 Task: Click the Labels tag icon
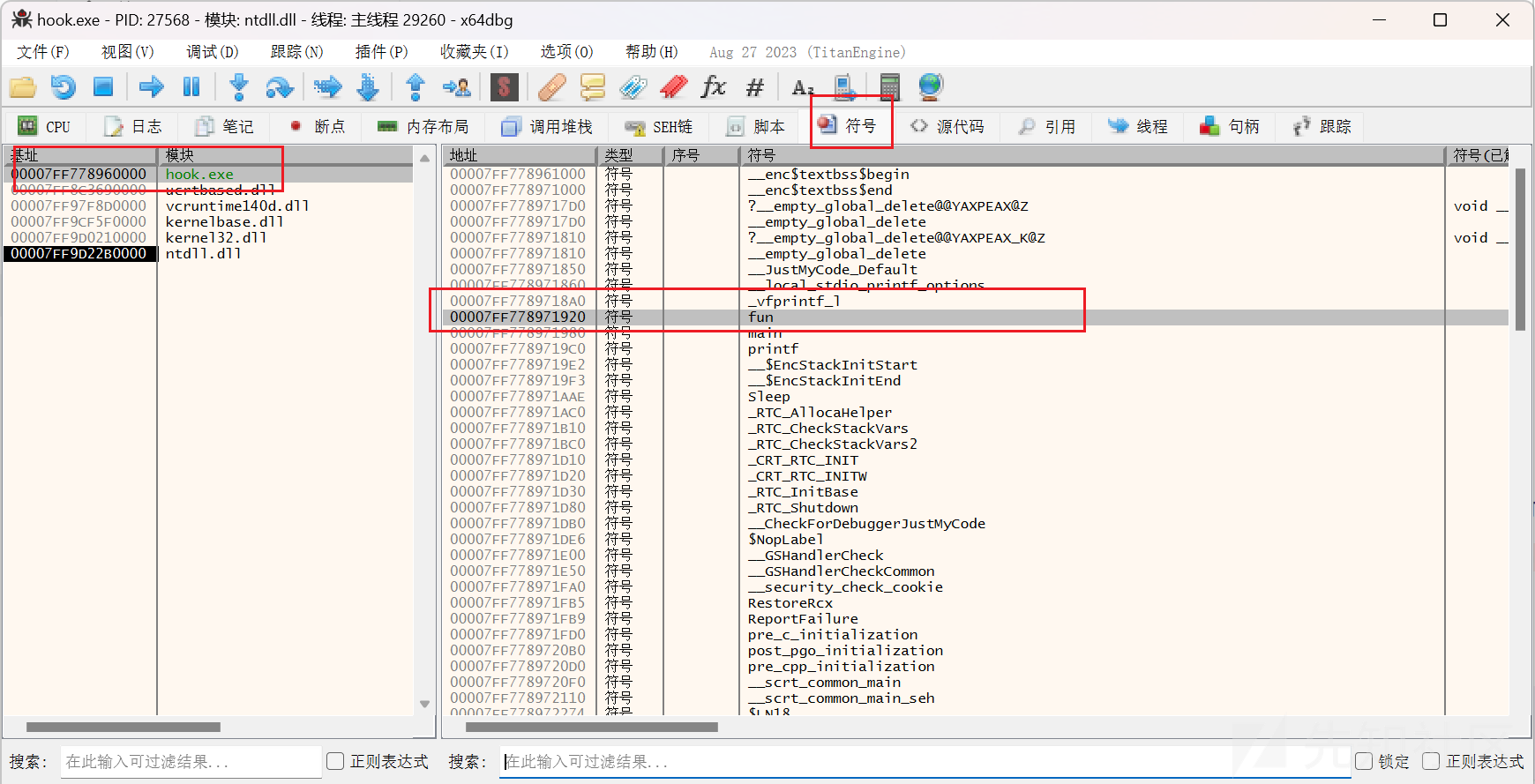click(633, 86)
